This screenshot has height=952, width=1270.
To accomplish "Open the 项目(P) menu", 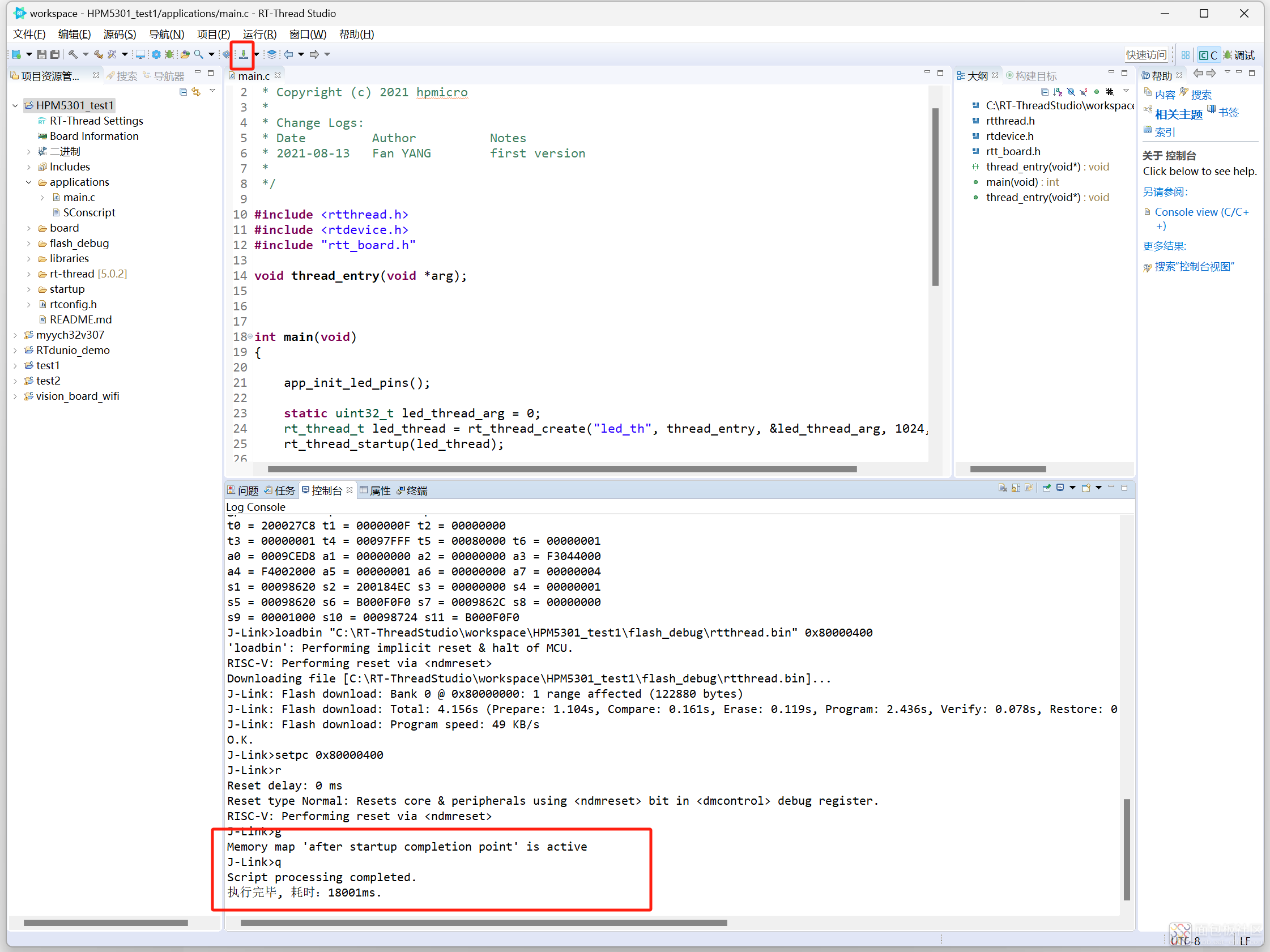I will coord(214,34).
